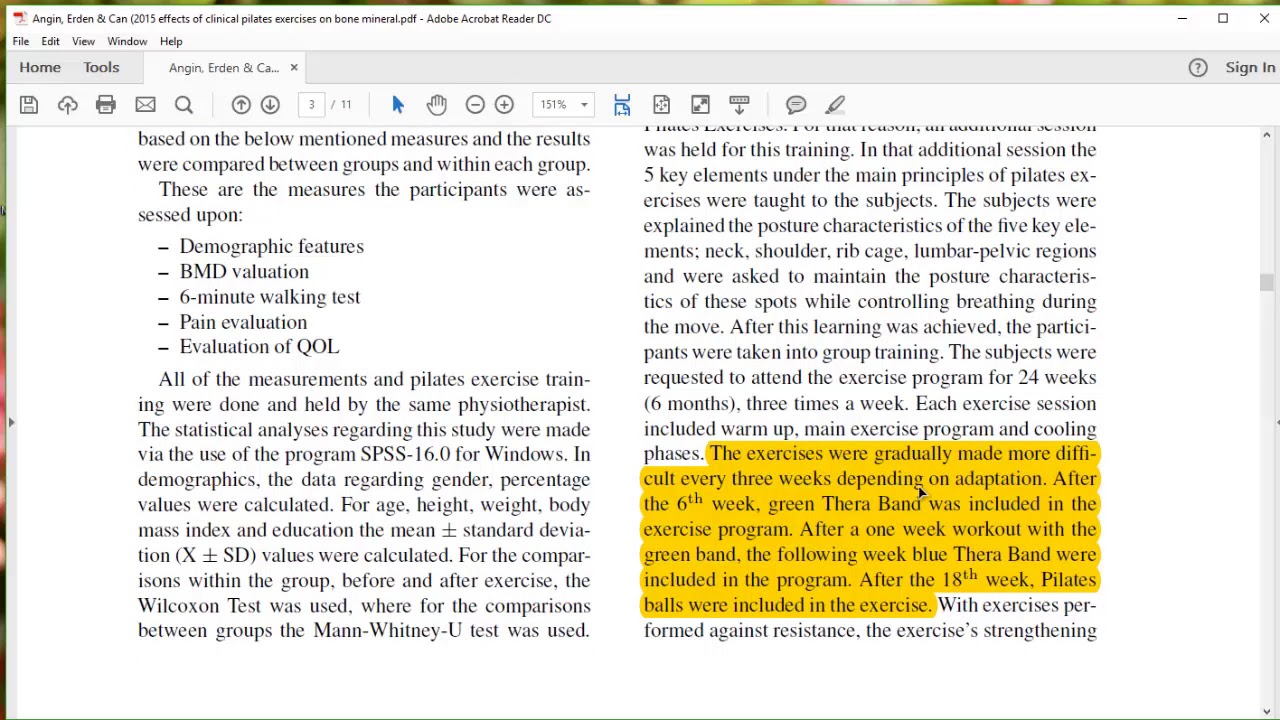This screenshot has width=1280, height=720.
Task: Print the document using printer icon
Action: [106, 105]
